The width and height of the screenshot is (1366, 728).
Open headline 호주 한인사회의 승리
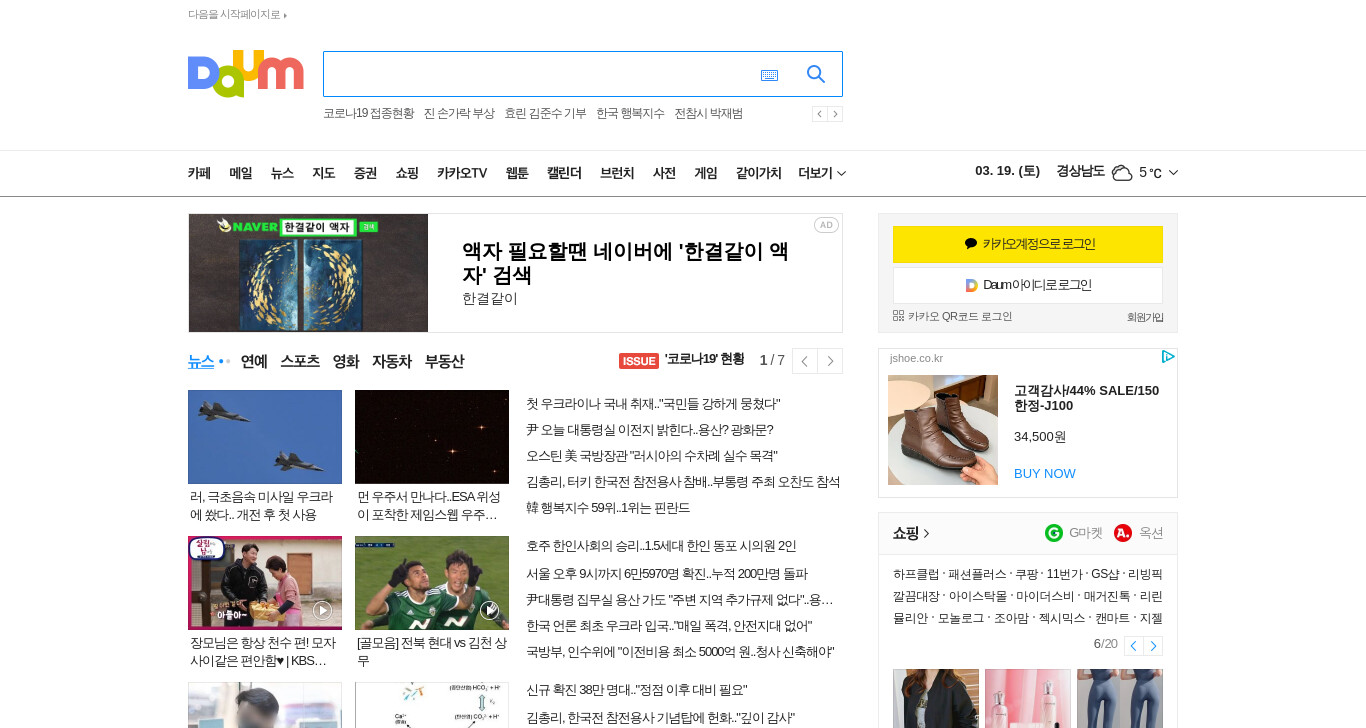point(661,546)
